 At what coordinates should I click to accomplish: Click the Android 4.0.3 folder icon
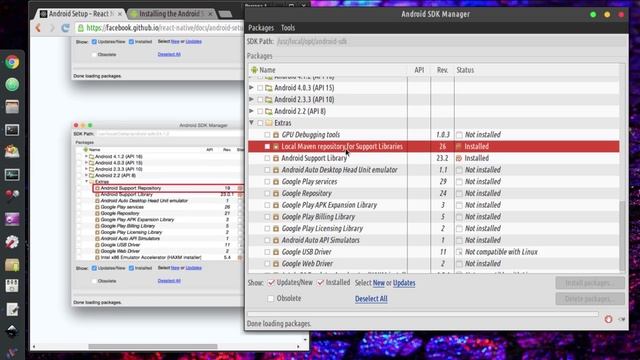[x=269, y=88]
